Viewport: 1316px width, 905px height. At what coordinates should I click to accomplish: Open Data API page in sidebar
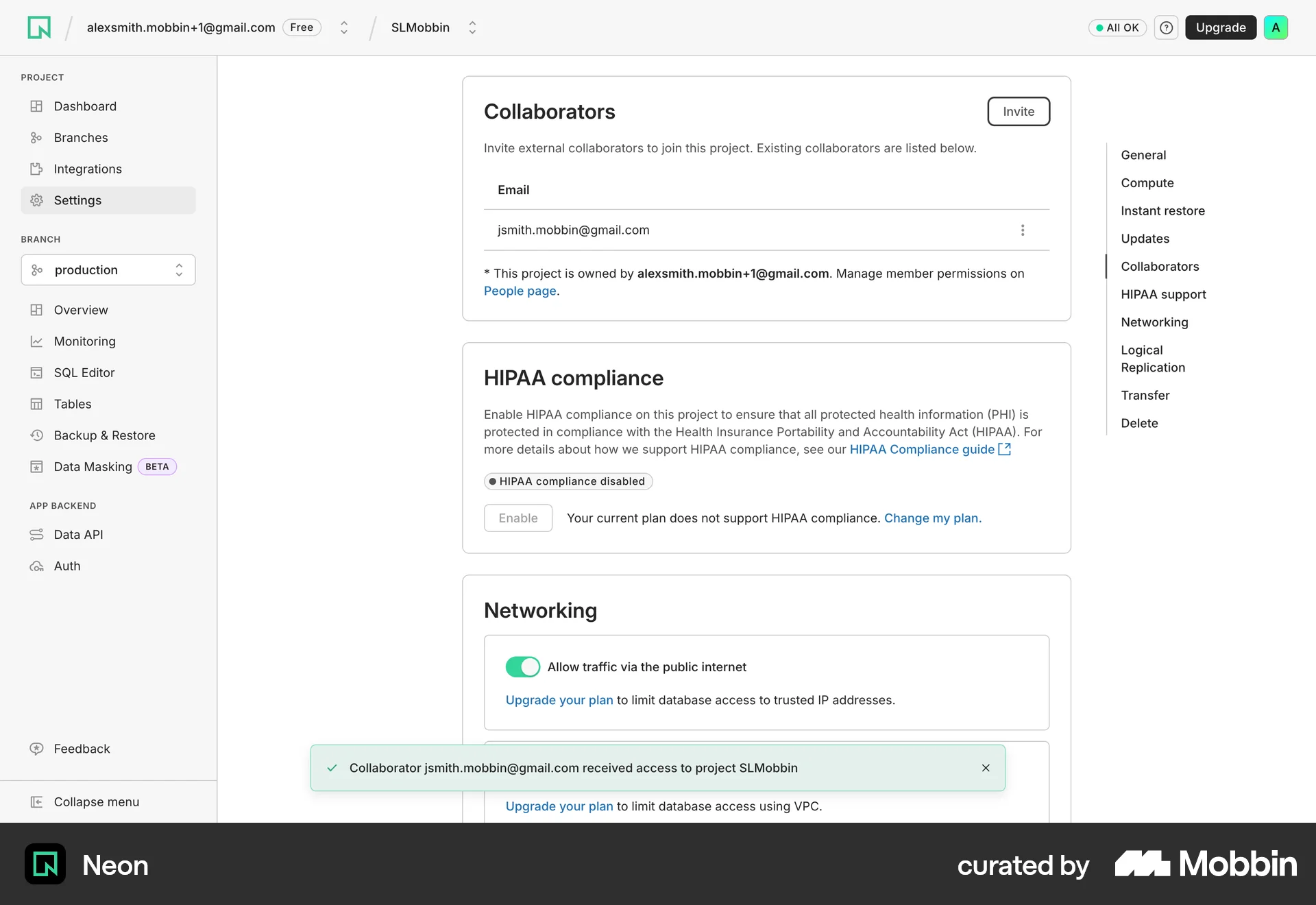(x=108, y=535)
